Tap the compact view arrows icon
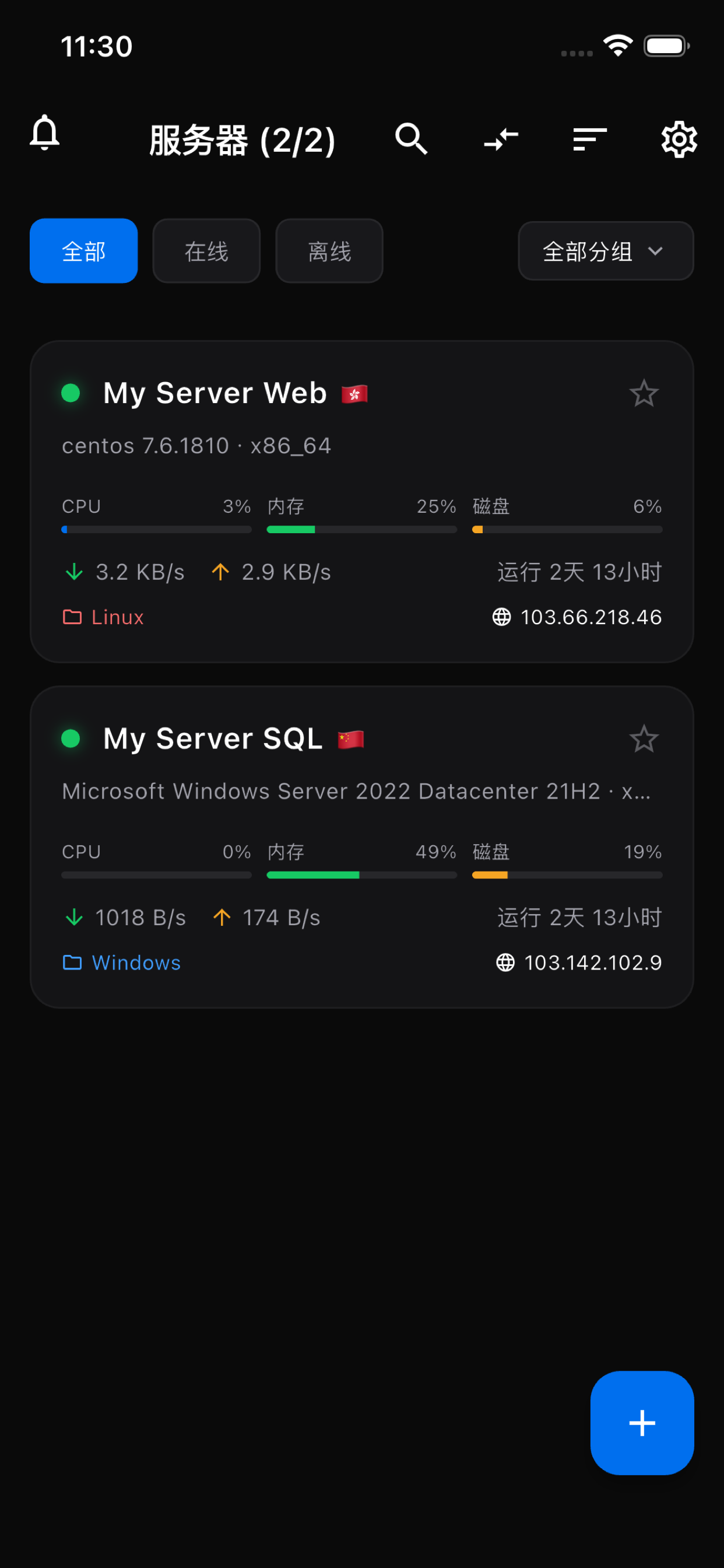Viewport: 724px width, 1568px height. click(501, 139)
